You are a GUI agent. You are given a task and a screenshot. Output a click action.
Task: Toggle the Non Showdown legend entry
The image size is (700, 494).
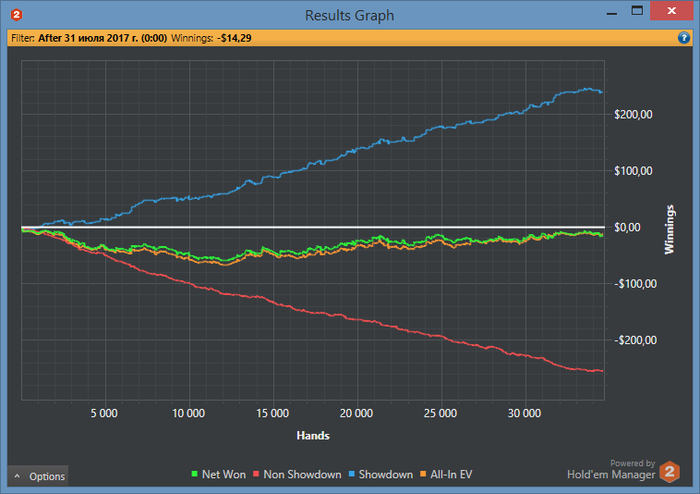pos(297,474)
